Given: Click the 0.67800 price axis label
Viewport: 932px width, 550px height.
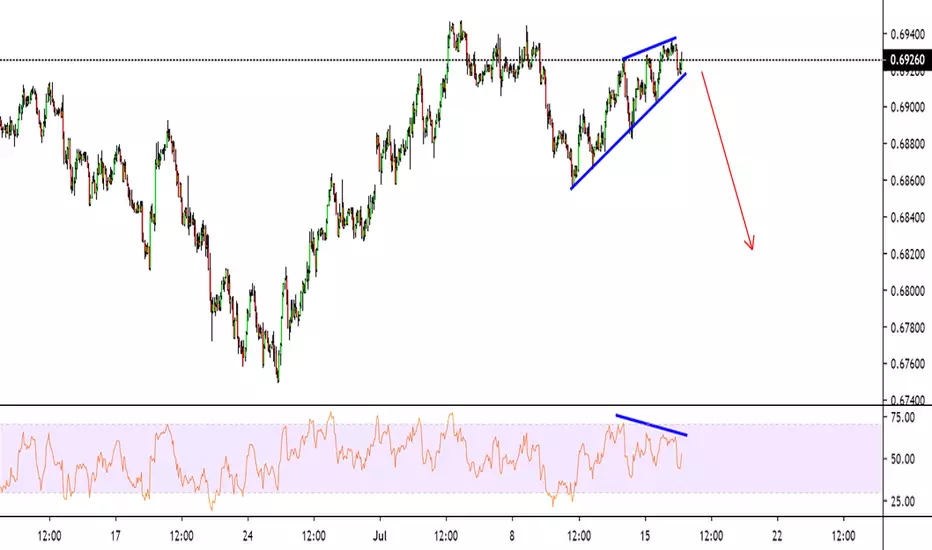Looking at the screenshot, I should (907, 328).
